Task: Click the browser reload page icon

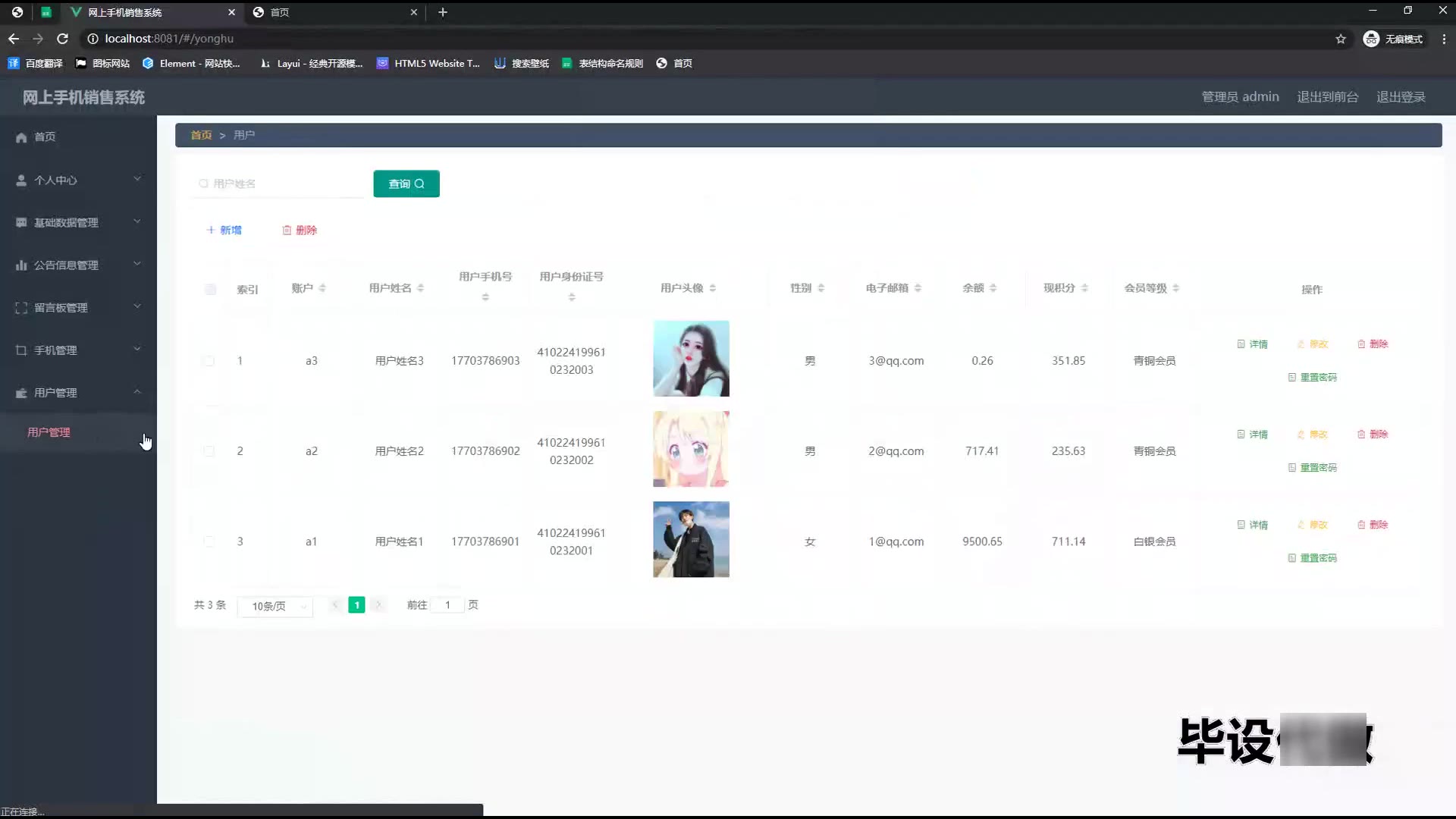Action: point(63,39)
